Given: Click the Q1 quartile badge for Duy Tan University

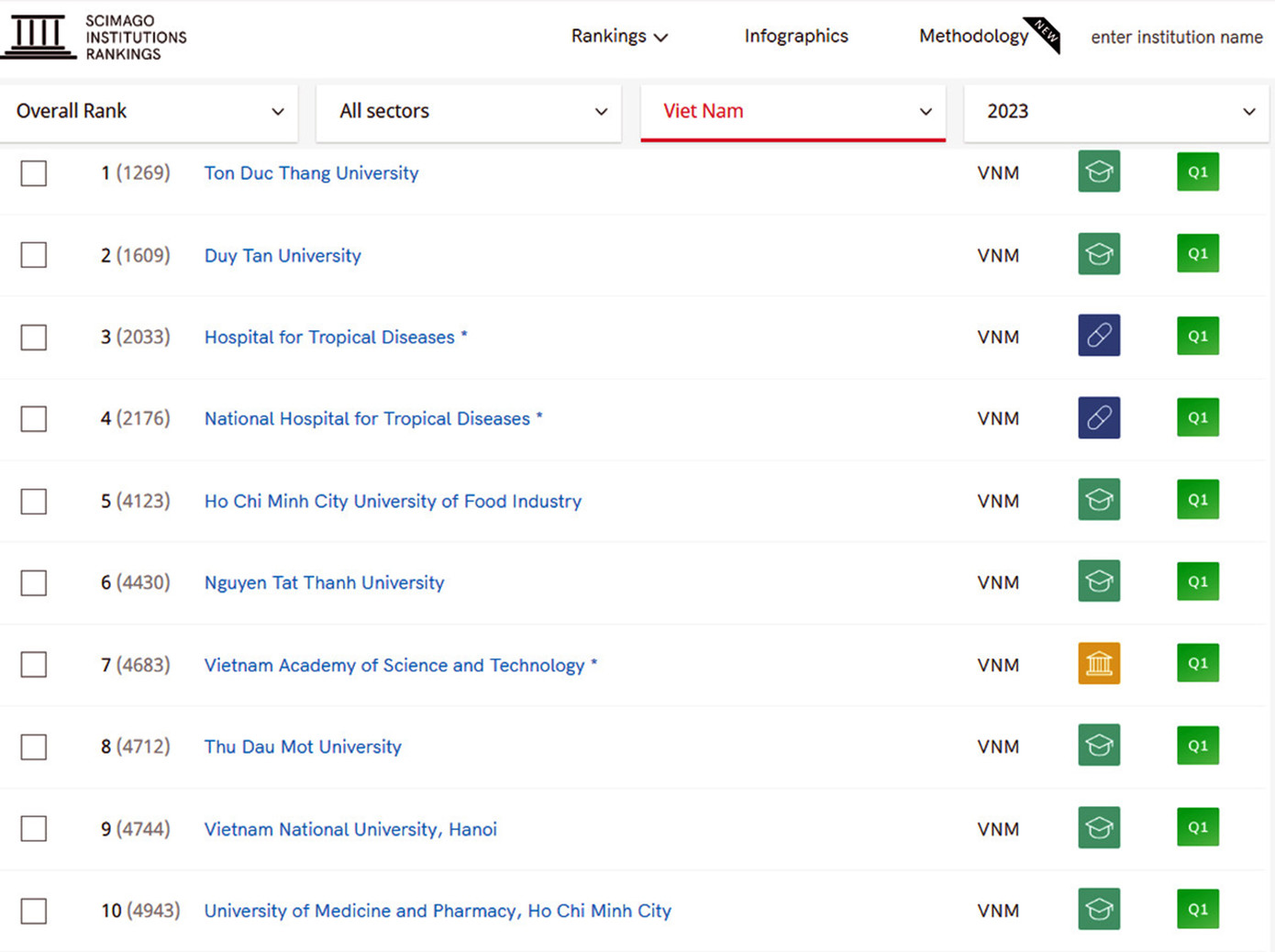Looking at the screenshot, I should pyautogui.click(x=1197, y=253).
